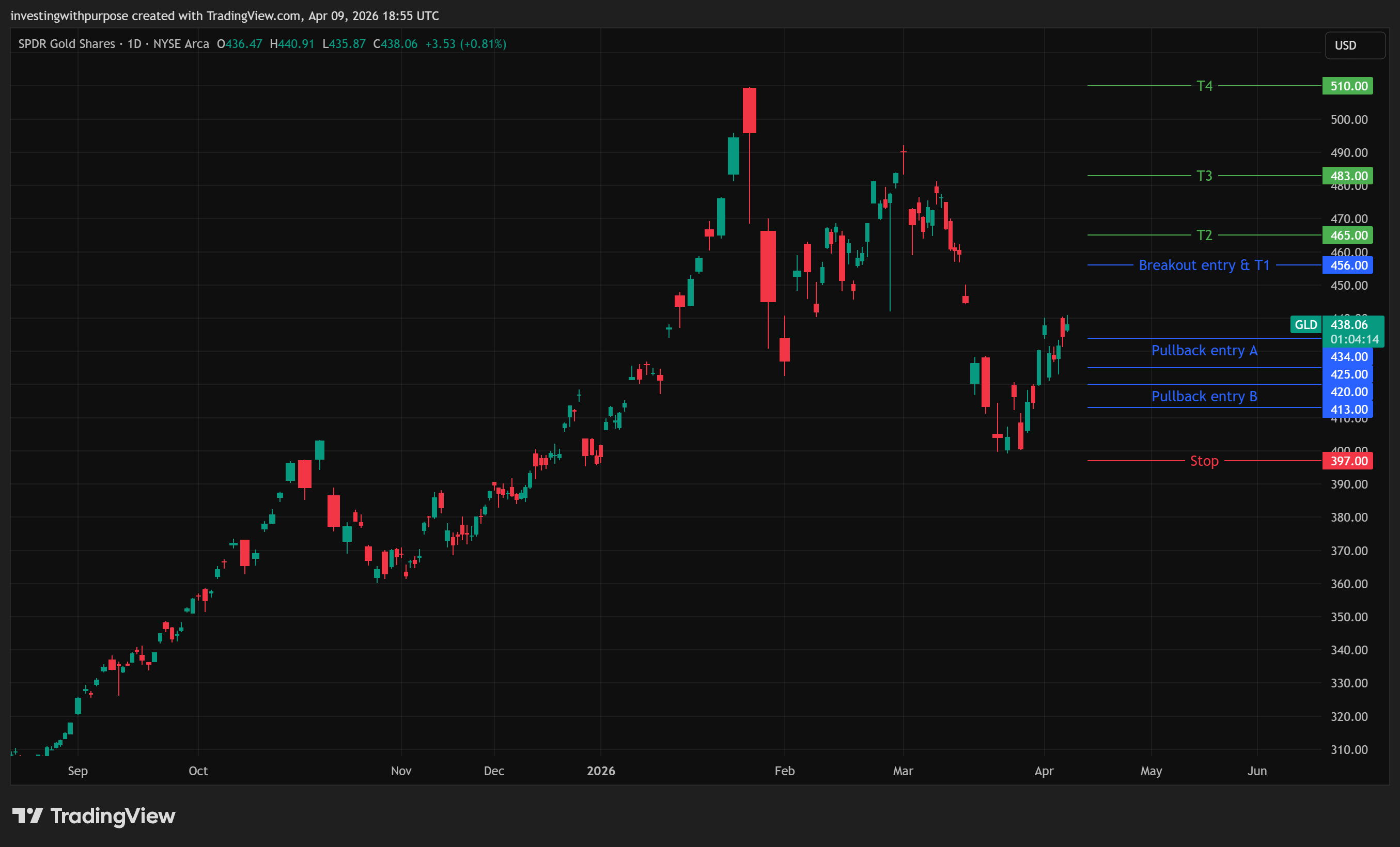Click the T4 510.00 price label
Image resolution: width=1400 pixels, height=847 pixels.
(1347, 86)
